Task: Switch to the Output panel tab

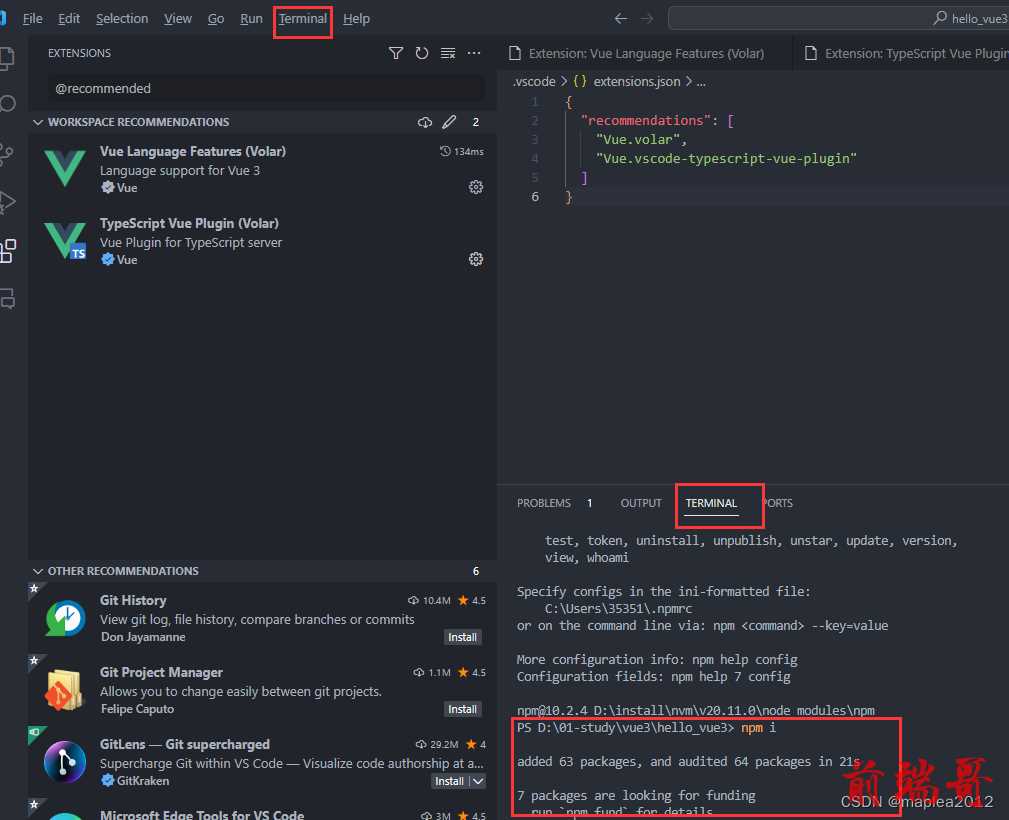Action: [x=641, y=503]
